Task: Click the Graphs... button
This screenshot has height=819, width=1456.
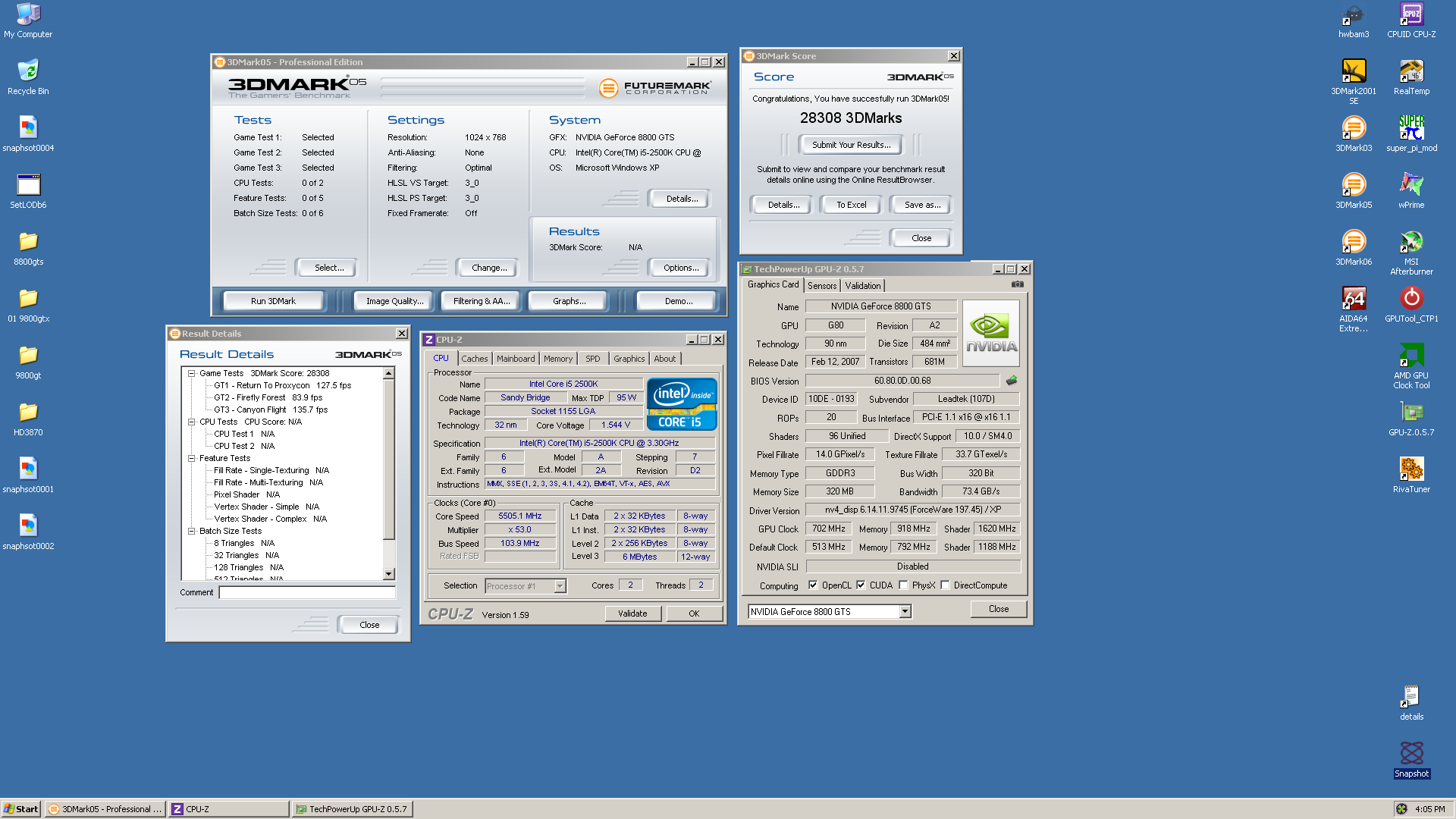Action: 569,301
